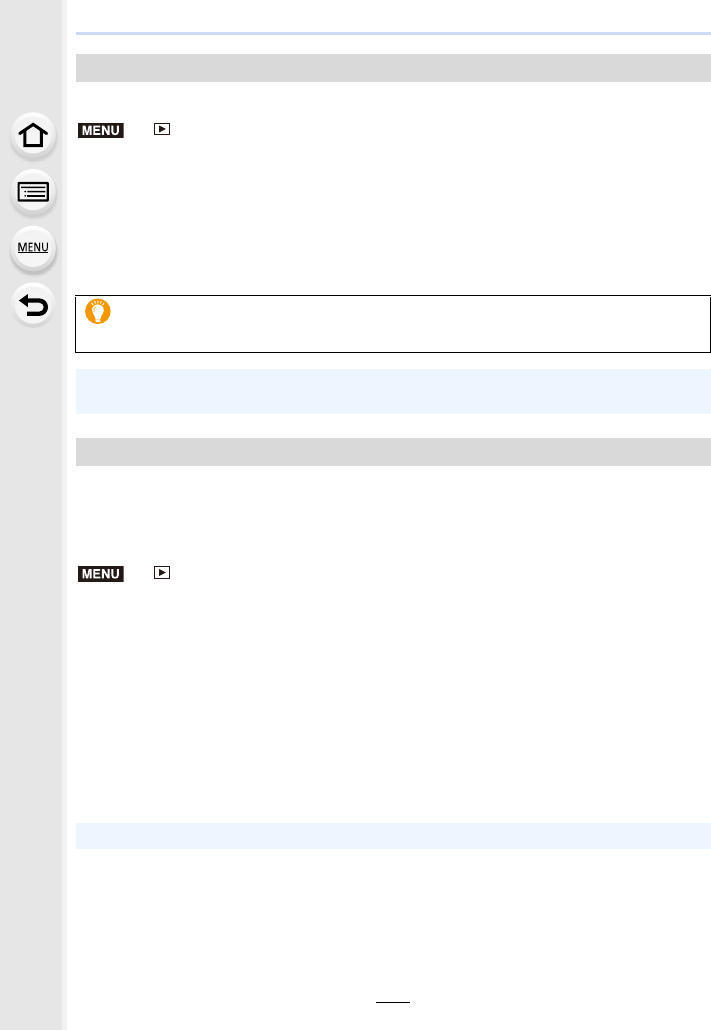This screenshot has width=711, height=1030.
Task: Open the circular MENU list icon in sidebar
Action: pos(33,249)
